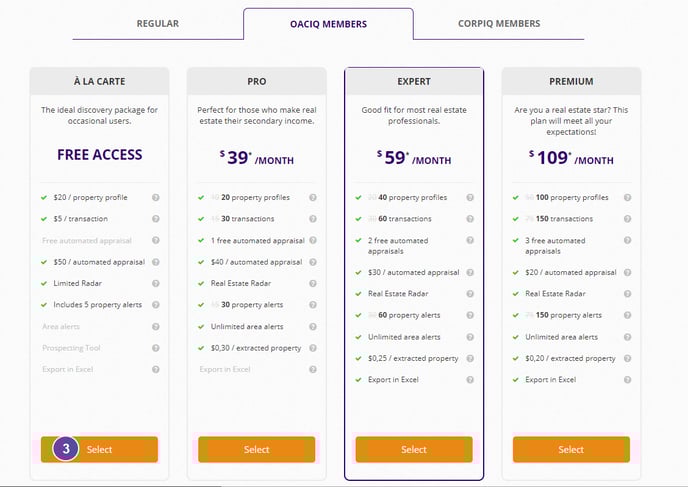This screenshot has height=487, width=688.
Task: Open help icon beside Expert 60 property alerts
Action: click(x=470, y=315)
